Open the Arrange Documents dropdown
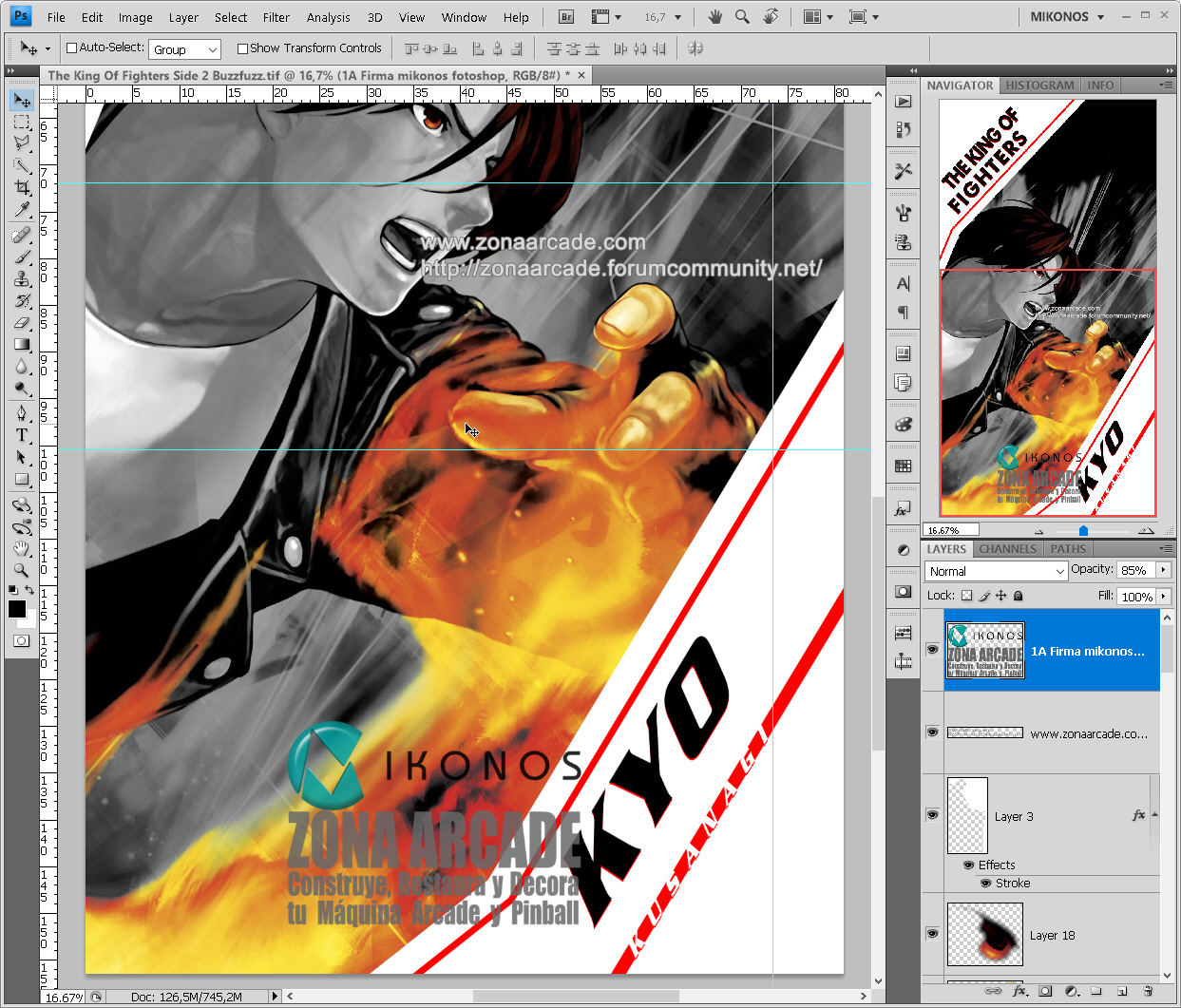The width and height of the screenshot is (1181, 1008). pyautogui.click(x=818, y=17)
